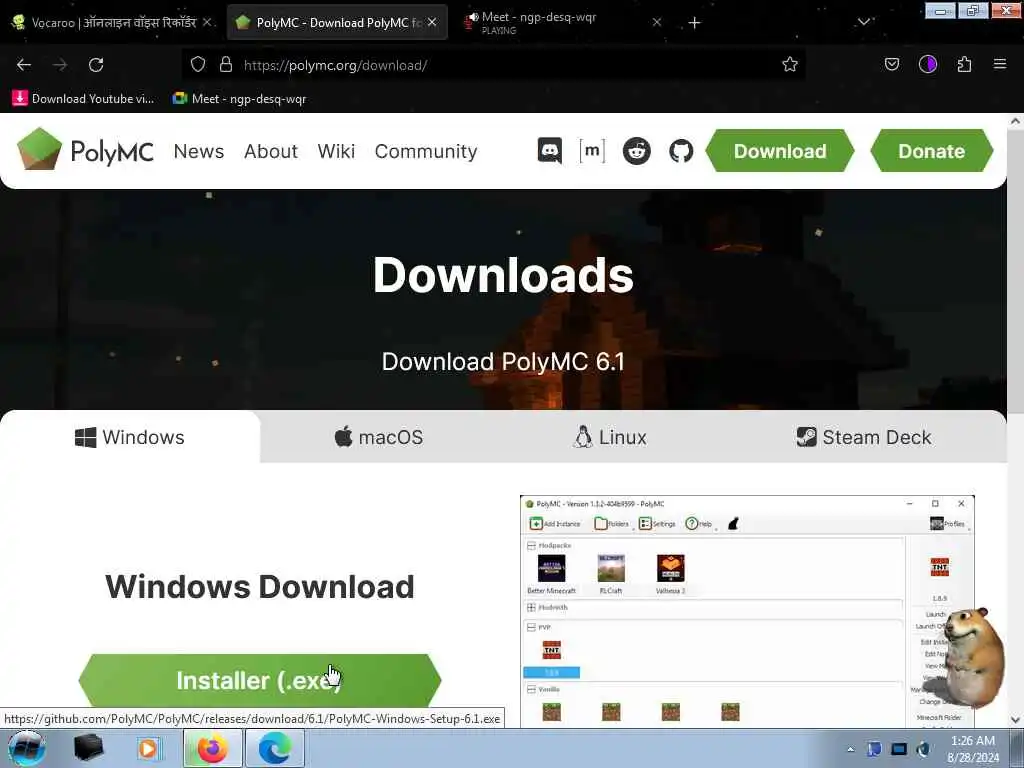Viewport: 1024px width, 768px height.
Task: Open the Wiki link
Action: click(x=336, y=151)
